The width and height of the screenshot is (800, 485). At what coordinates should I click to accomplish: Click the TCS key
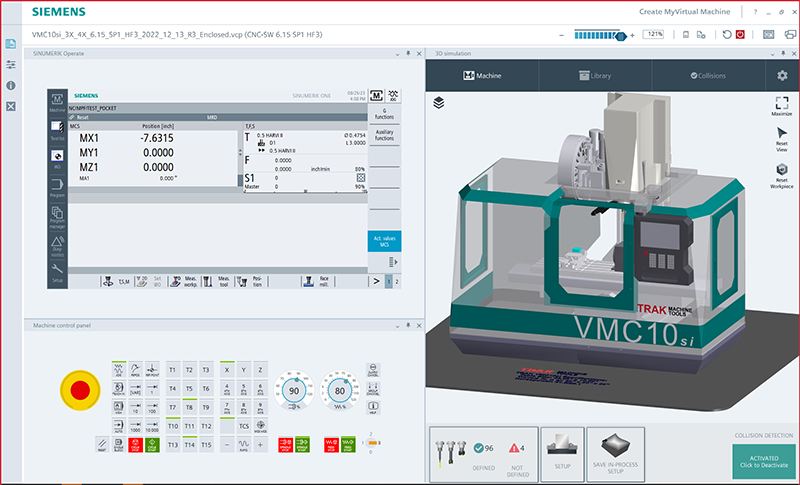click(244, 426)
